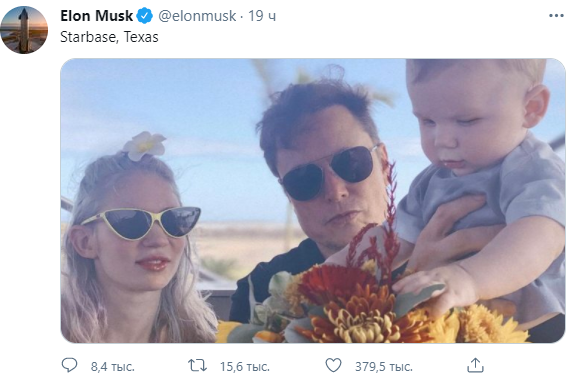Click the white hair flower in the photo
Image resolution: width=573 pixels, height=385 pixels.
144,145
